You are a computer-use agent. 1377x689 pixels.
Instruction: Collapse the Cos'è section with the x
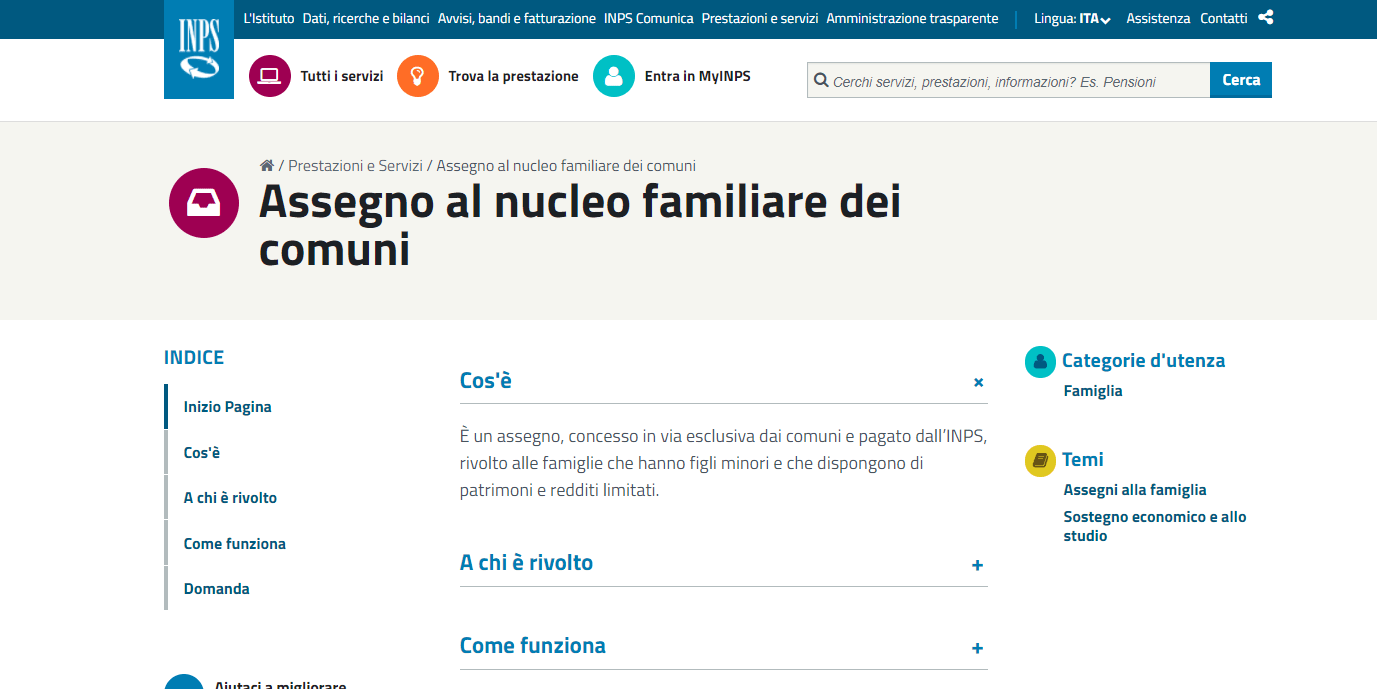[x=979, y=382]
